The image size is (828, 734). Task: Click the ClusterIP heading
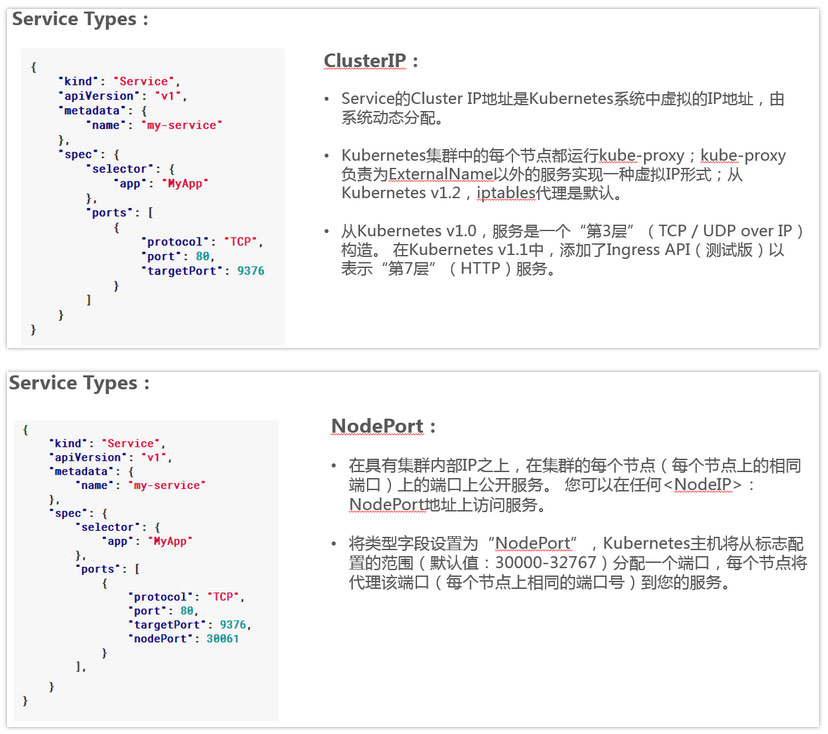(x=365, y=61)
